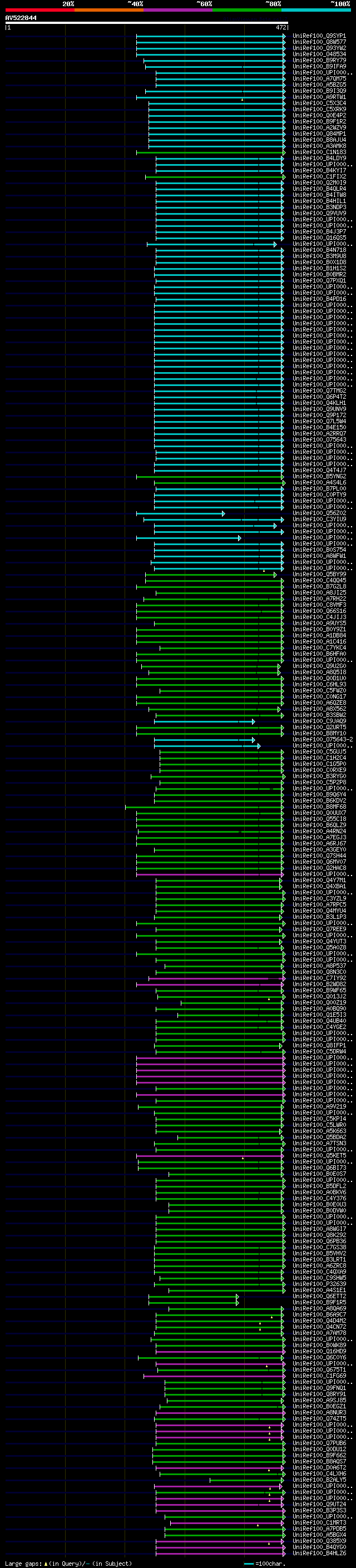The image size is (356, 1568).
Task: Open the UniRef100_Q385X9 entry
Action: (319, 1541)
